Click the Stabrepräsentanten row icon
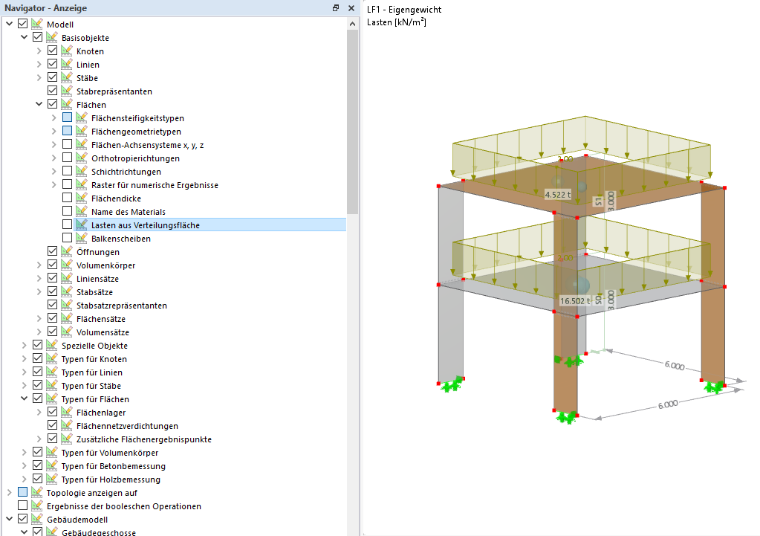The image size is (760, 536). click(x=67, y=91)
